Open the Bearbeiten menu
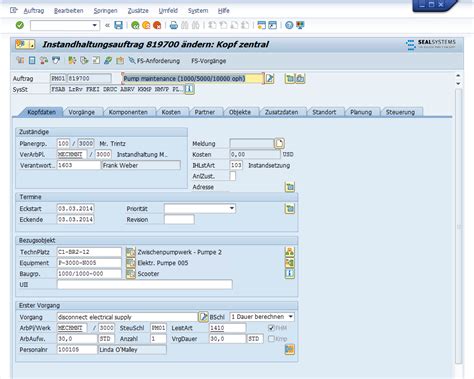 (x=68, y=11)
